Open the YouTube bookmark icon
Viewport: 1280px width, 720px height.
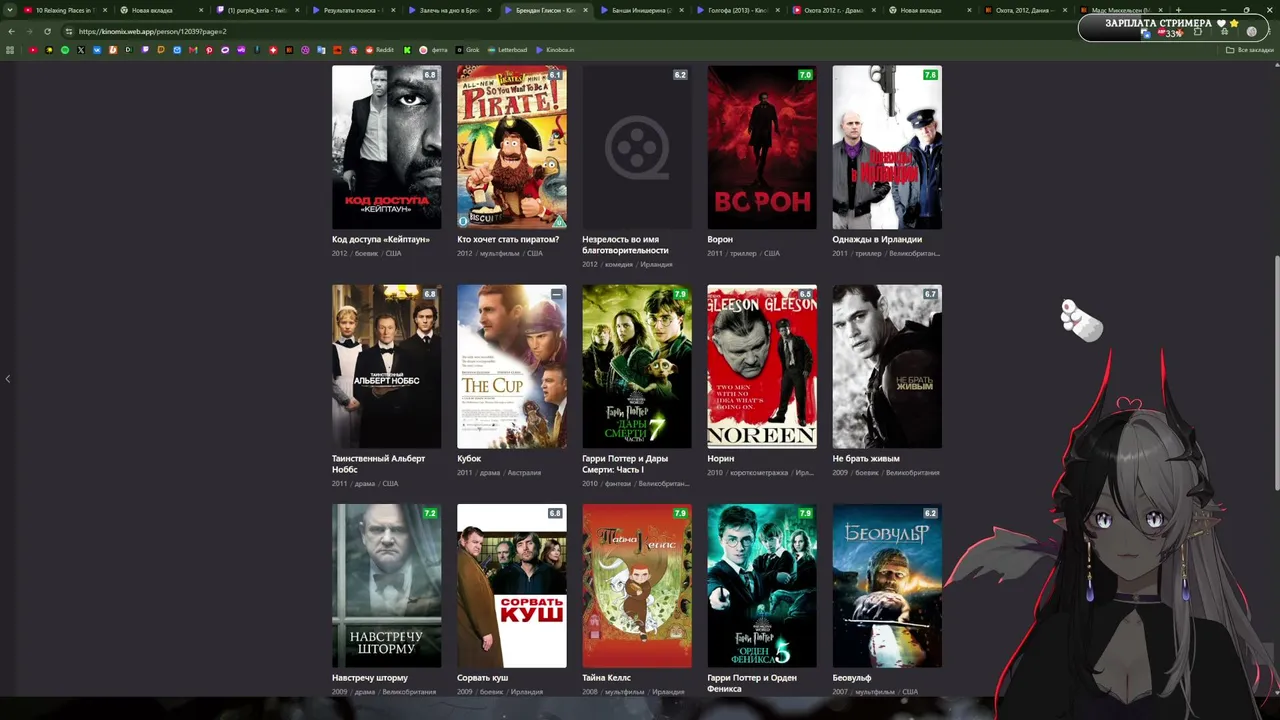[x=34, y=50]
